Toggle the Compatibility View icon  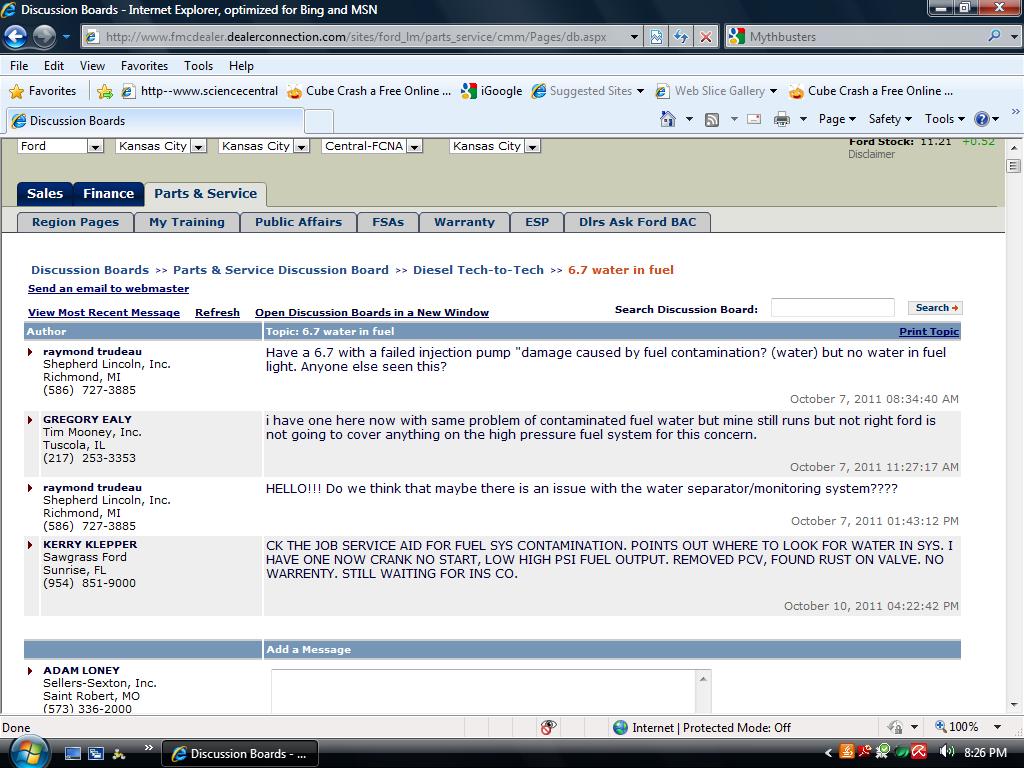[x=656, y=37]
